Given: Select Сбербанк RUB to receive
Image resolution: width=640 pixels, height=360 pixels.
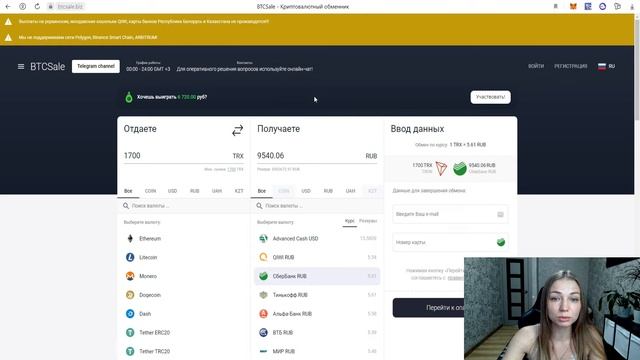Looking at the screenshot, I should tap(317, 276).
